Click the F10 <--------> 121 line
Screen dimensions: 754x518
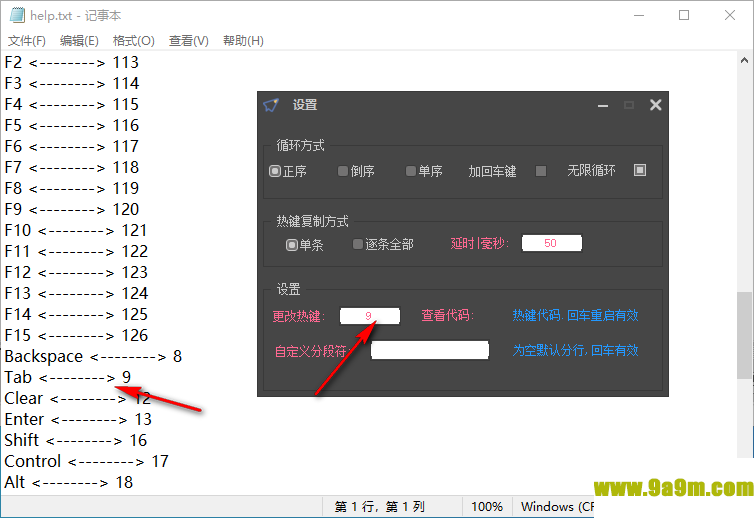76,231
